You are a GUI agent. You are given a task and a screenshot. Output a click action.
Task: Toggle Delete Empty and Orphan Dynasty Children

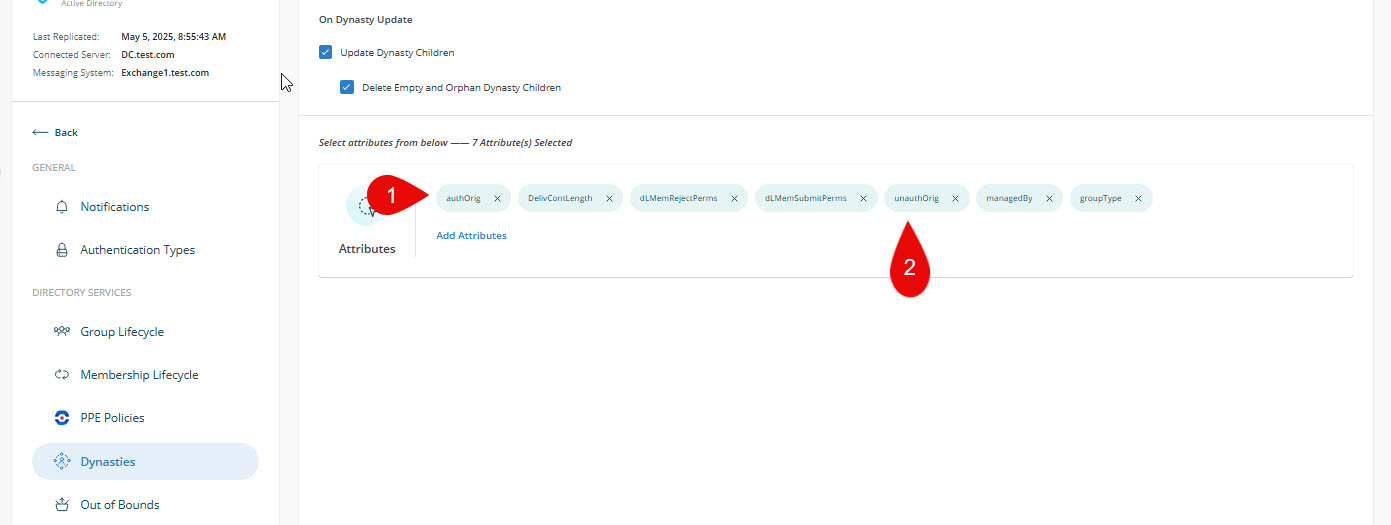(x=347, y=87)
